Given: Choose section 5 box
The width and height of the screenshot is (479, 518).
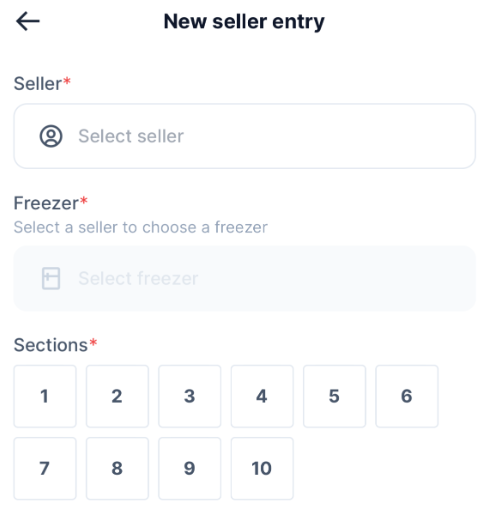Looking at the screenshot, I should [x=335, y=396].
